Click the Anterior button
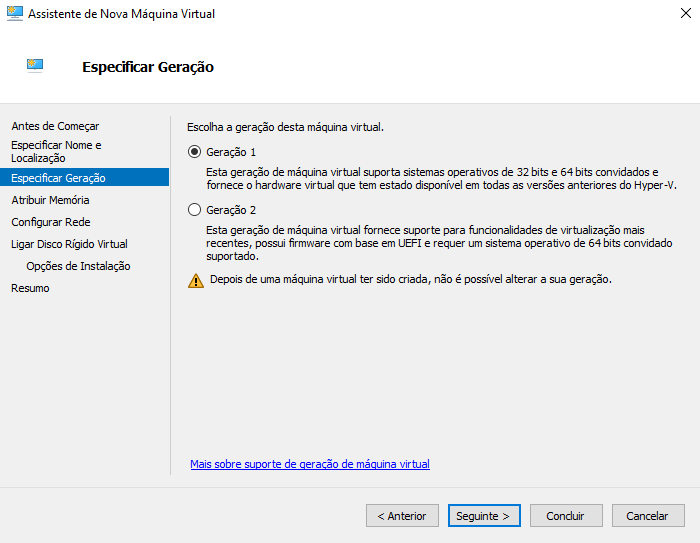The image size is (700, 543). (402, 516)
